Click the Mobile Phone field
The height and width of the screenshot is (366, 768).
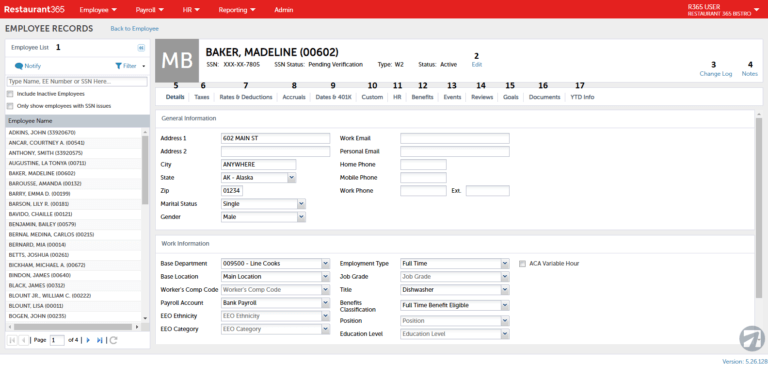pyautogui.click(x=423, y=177)
